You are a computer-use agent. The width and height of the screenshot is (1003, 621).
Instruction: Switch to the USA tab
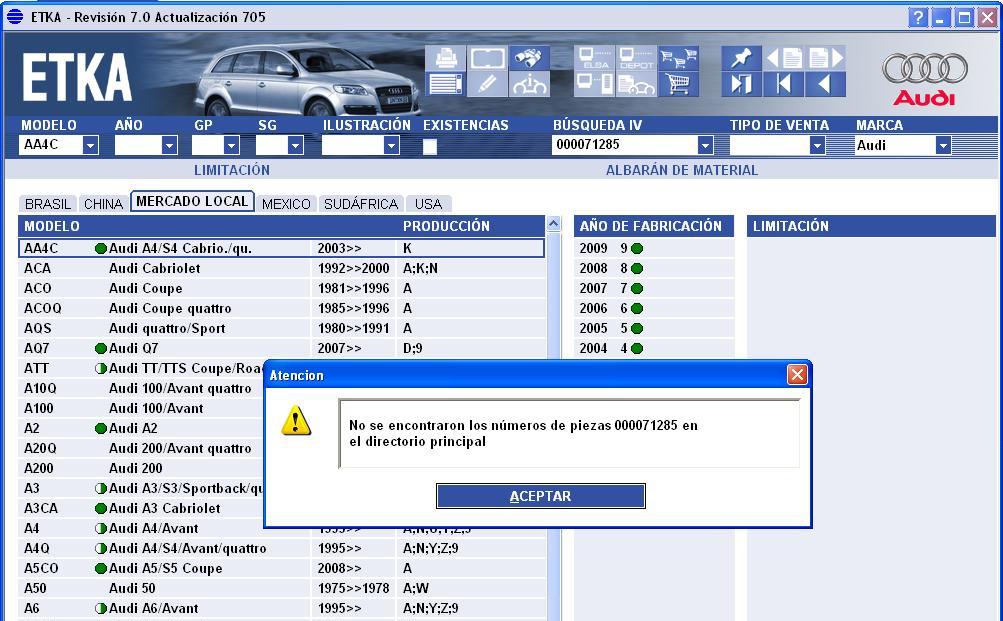pos(429,204)
